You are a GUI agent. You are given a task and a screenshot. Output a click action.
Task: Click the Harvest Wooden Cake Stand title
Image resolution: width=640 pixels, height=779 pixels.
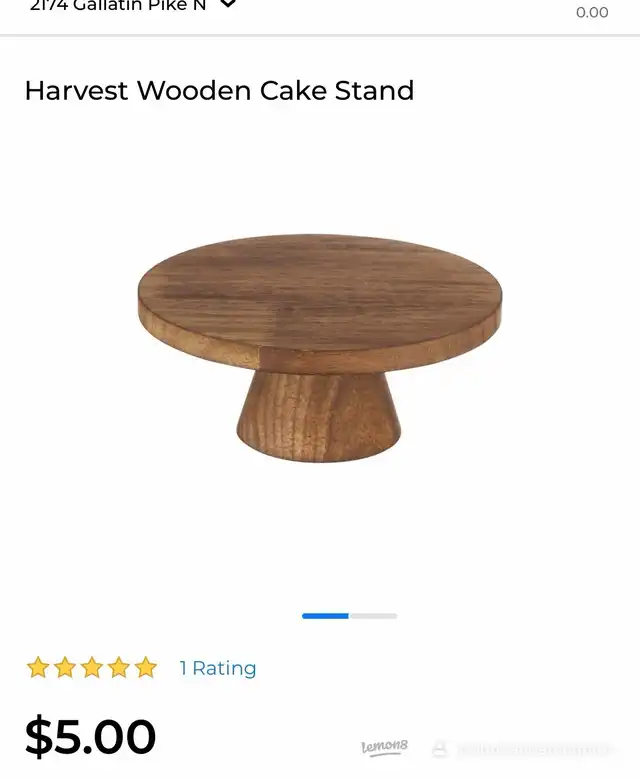click(219, 91)
